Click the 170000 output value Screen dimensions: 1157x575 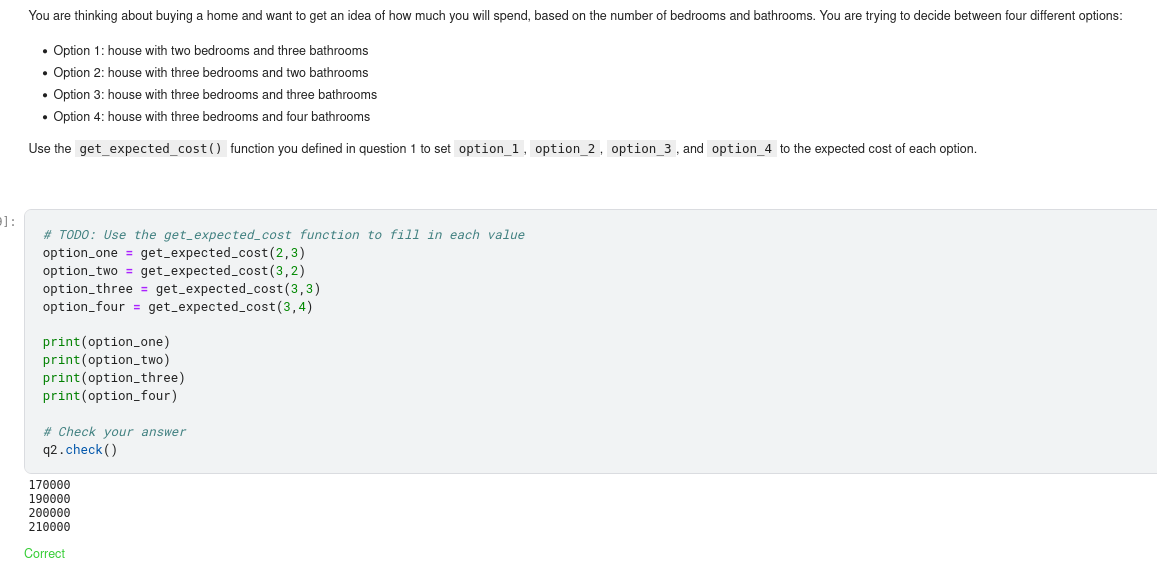tap(50, 485)
